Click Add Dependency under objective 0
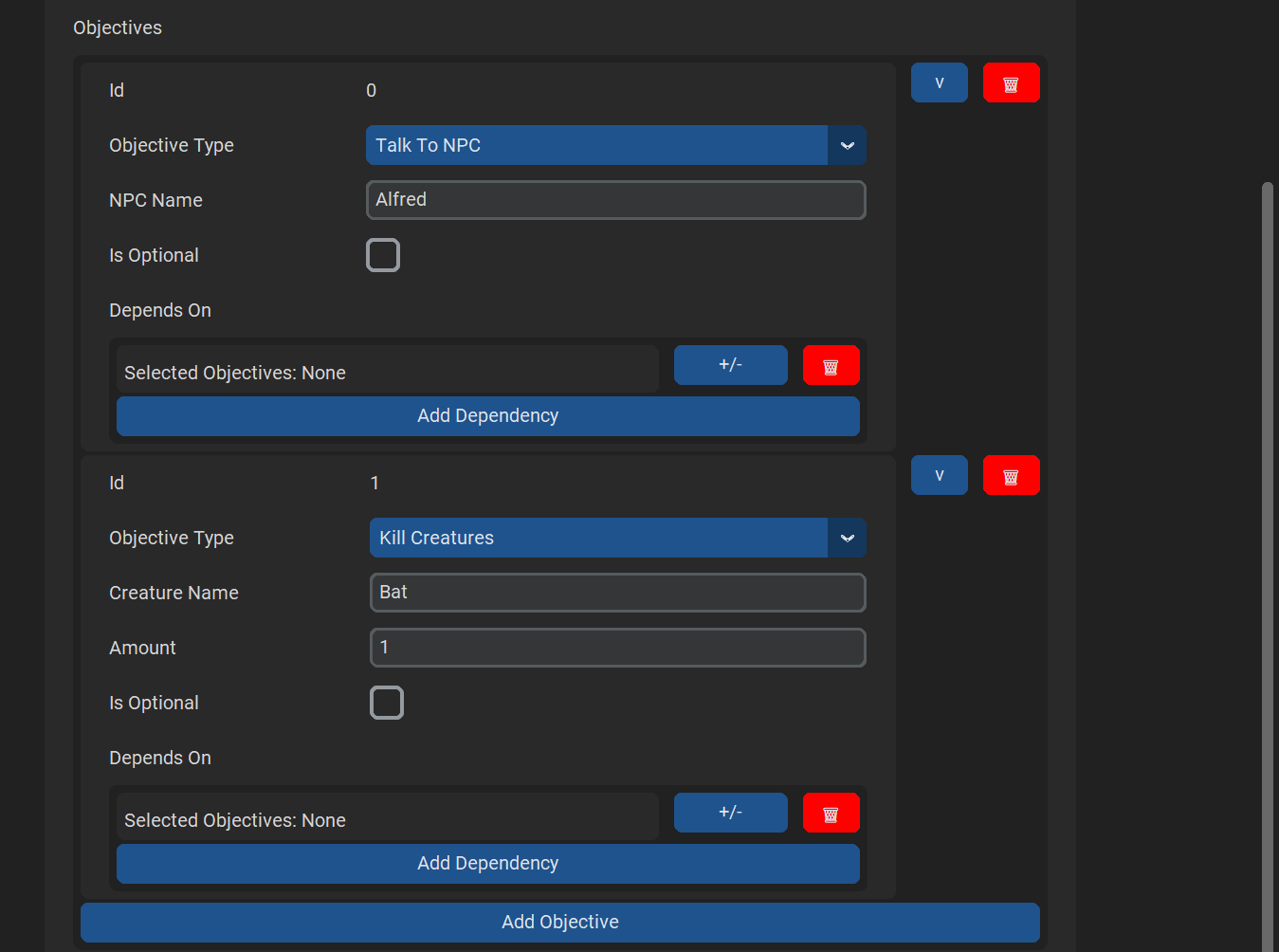1279x952 pixels. 487,416
